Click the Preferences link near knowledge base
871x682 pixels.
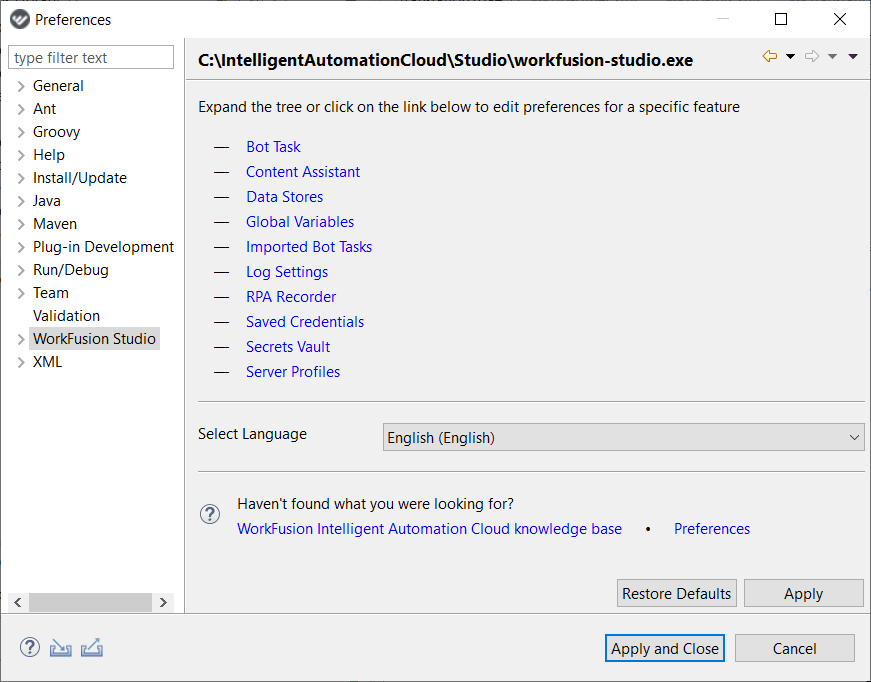(712, 529)
